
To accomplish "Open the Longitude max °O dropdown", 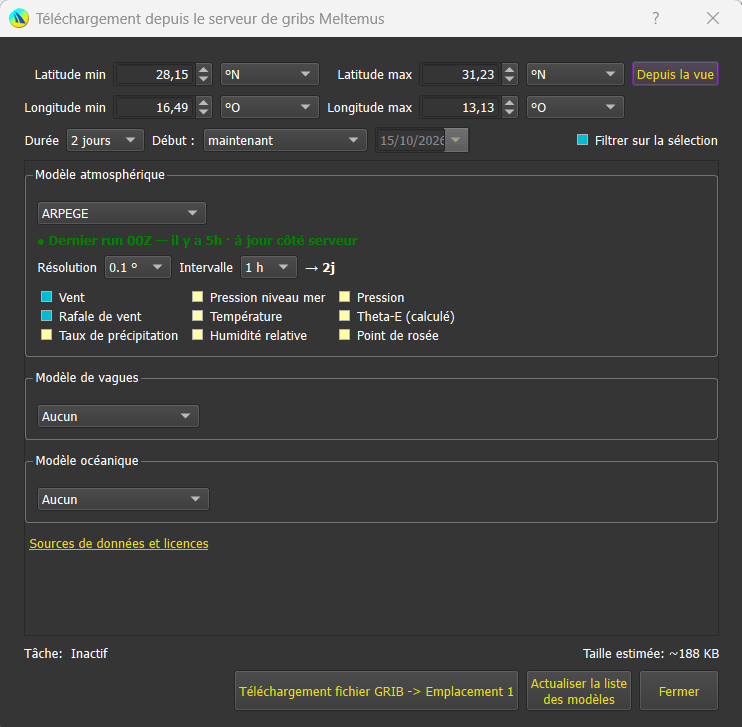I will pyautogui.click(x=575, y=107).
